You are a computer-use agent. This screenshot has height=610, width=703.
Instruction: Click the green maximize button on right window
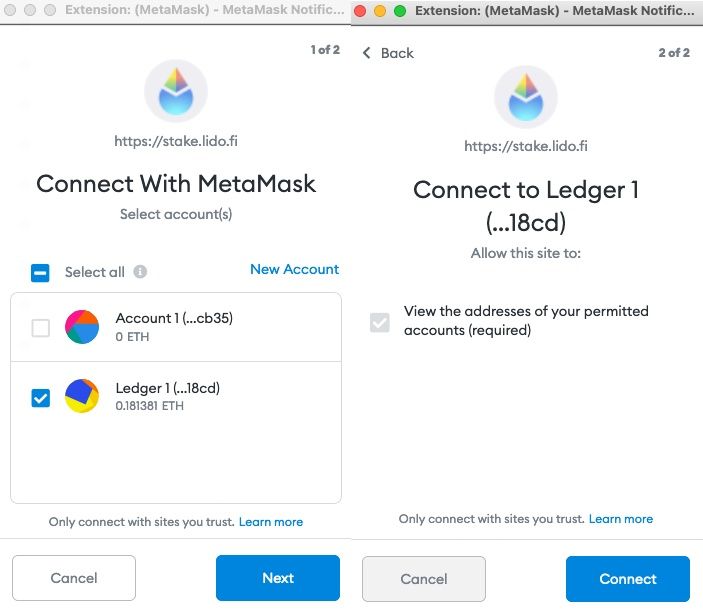399,11
